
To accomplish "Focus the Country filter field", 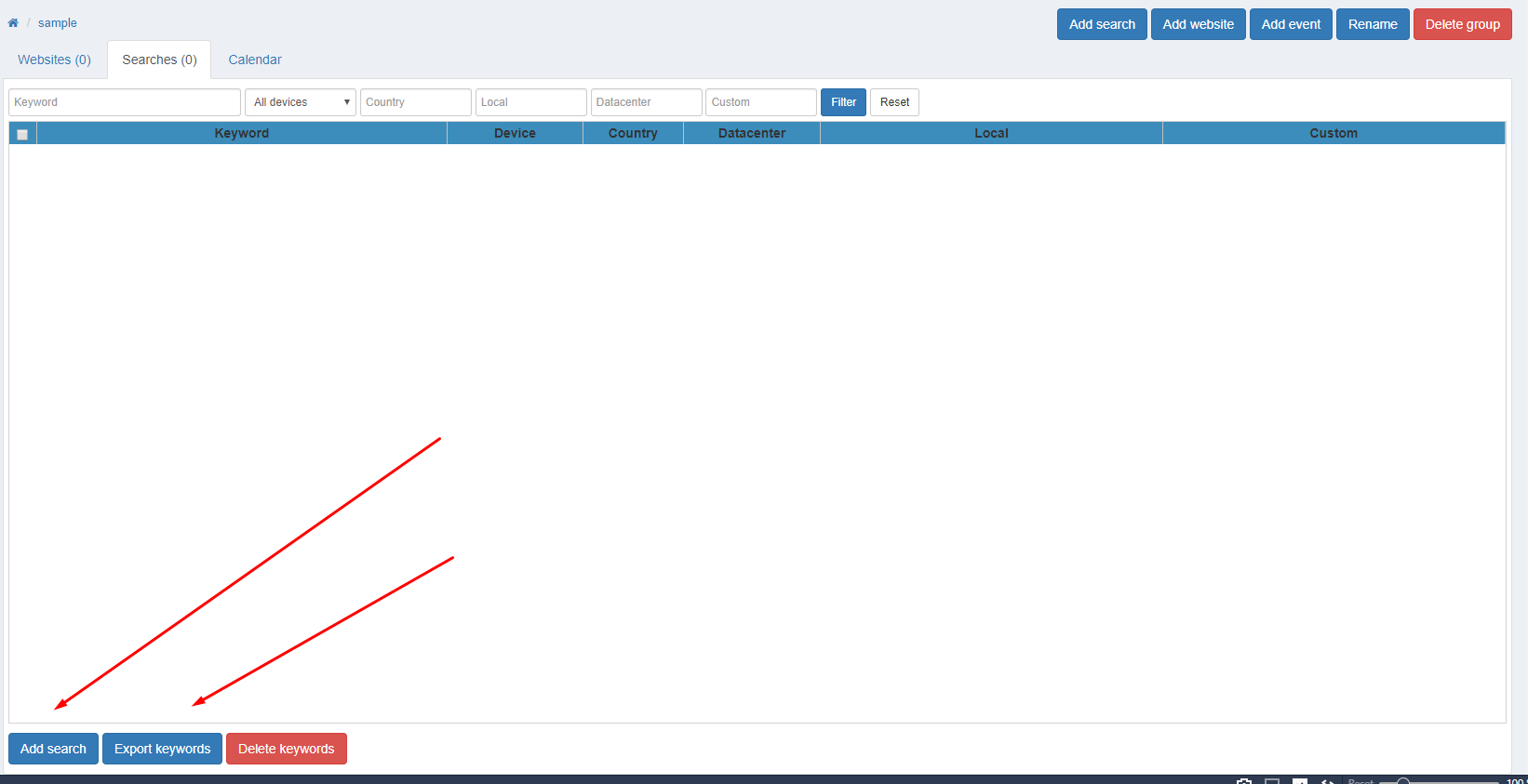I will pyautogui.click(x=416, y=102).
